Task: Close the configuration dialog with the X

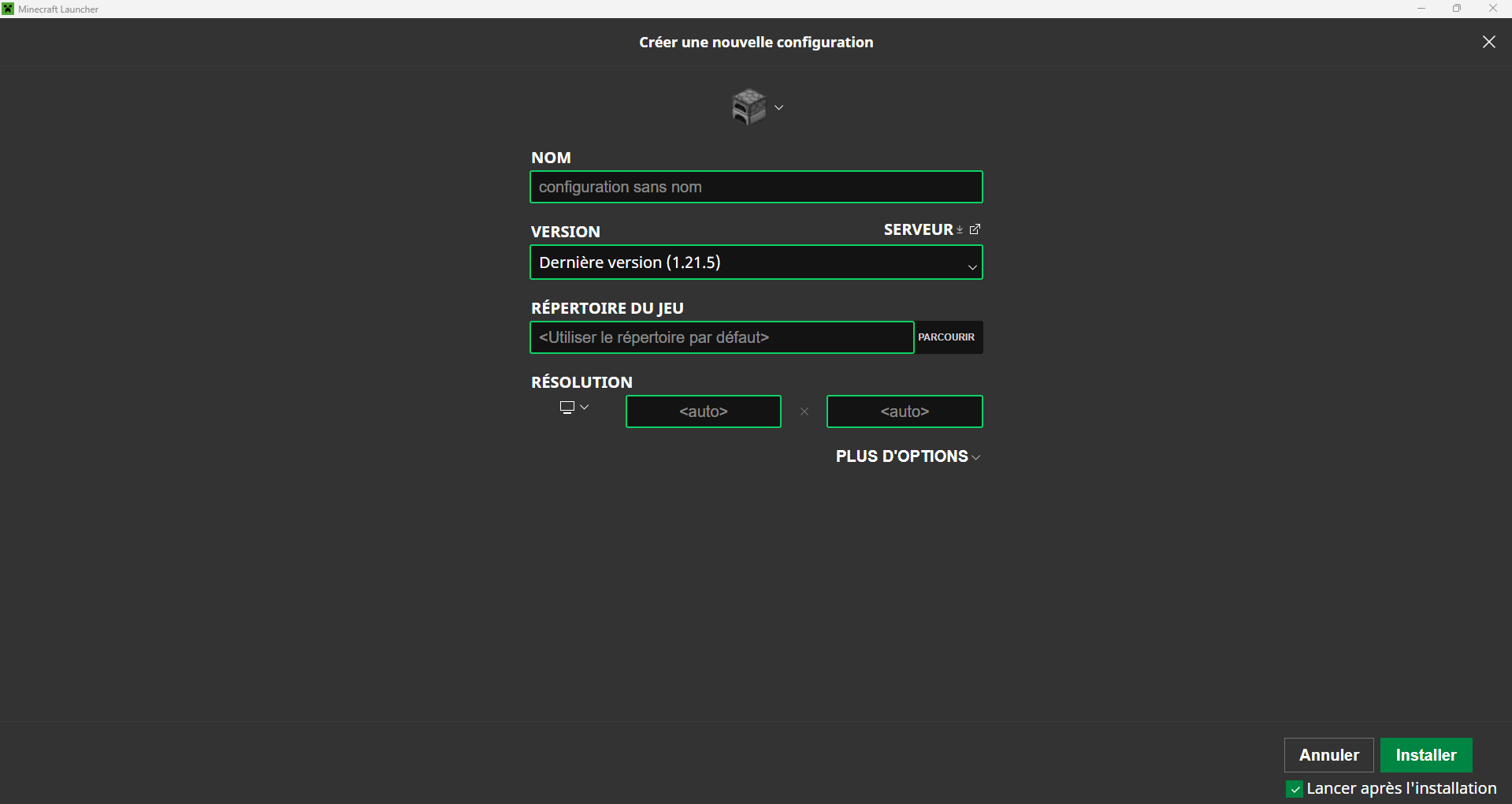Action: 1488,42
